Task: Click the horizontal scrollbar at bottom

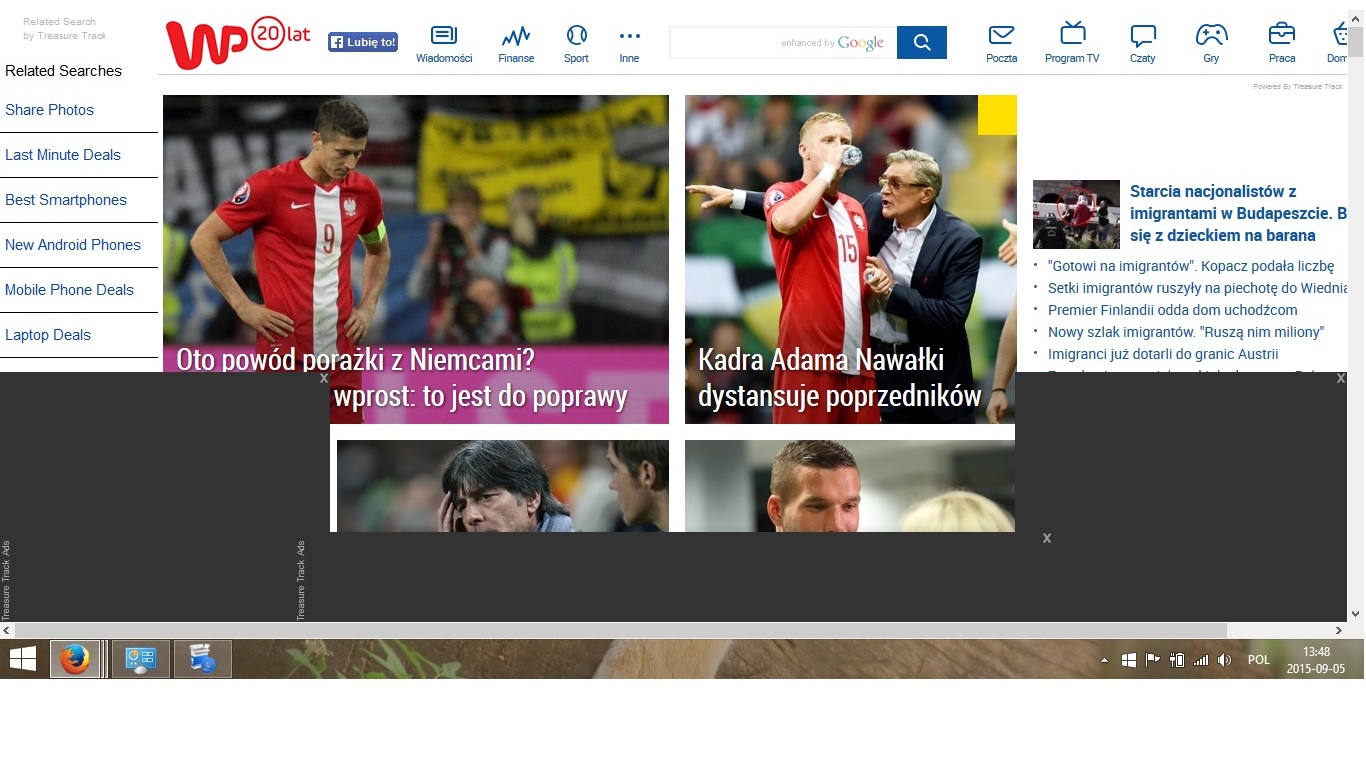Action: [x=620, y=631]
